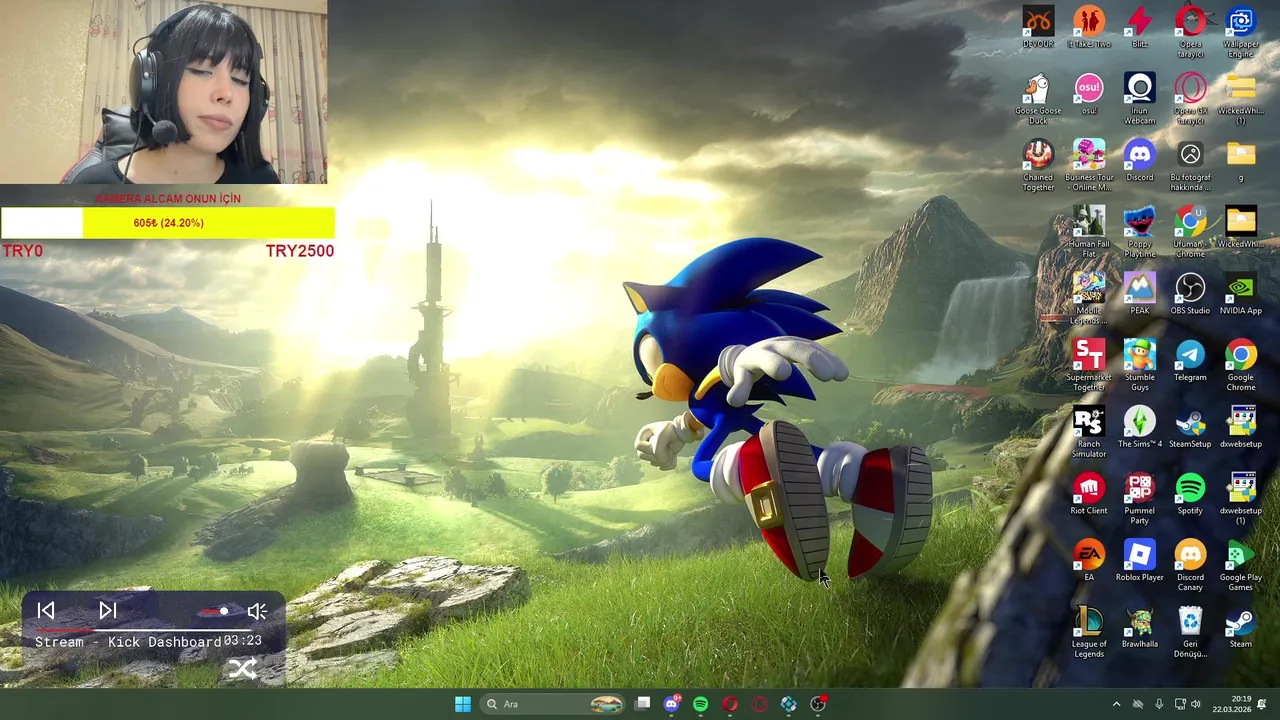Open the Windows Start menu

pos(463,704)
